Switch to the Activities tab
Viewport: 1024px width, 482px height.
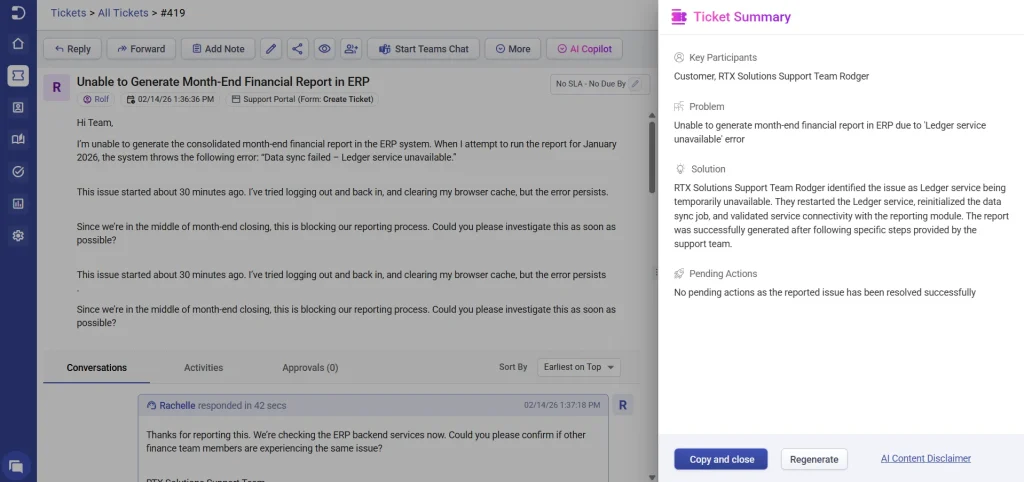pyautogui.click(x=203, y=368)
